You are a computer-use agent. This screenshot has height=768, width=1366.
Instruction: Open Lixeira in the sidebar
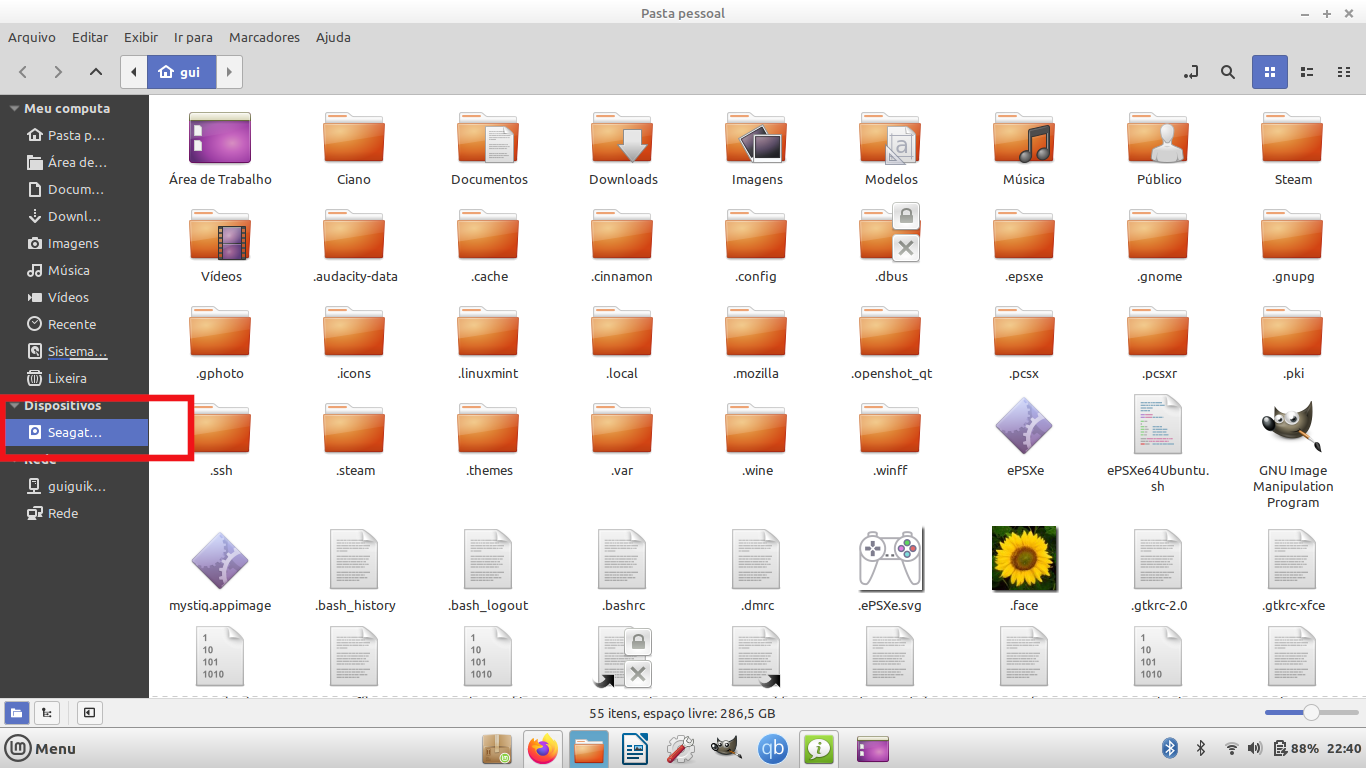[74, 378]
